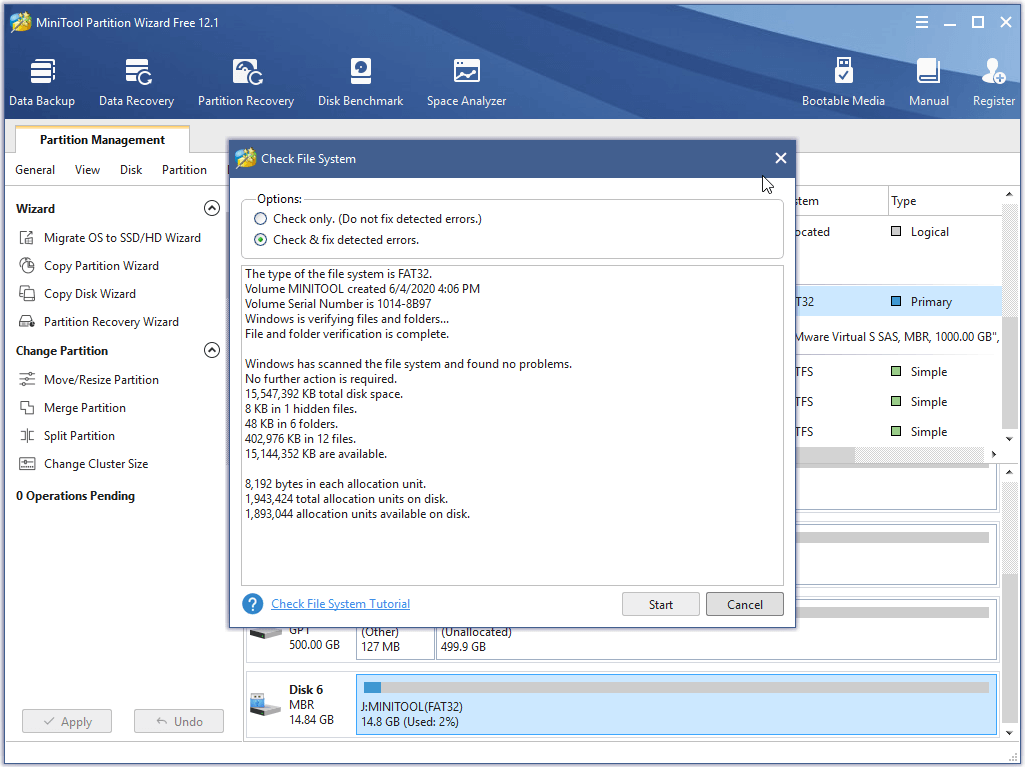Viewport: 1026px width, 767px height.
Task: Open the Partition menu
Action: click(185, 169)
